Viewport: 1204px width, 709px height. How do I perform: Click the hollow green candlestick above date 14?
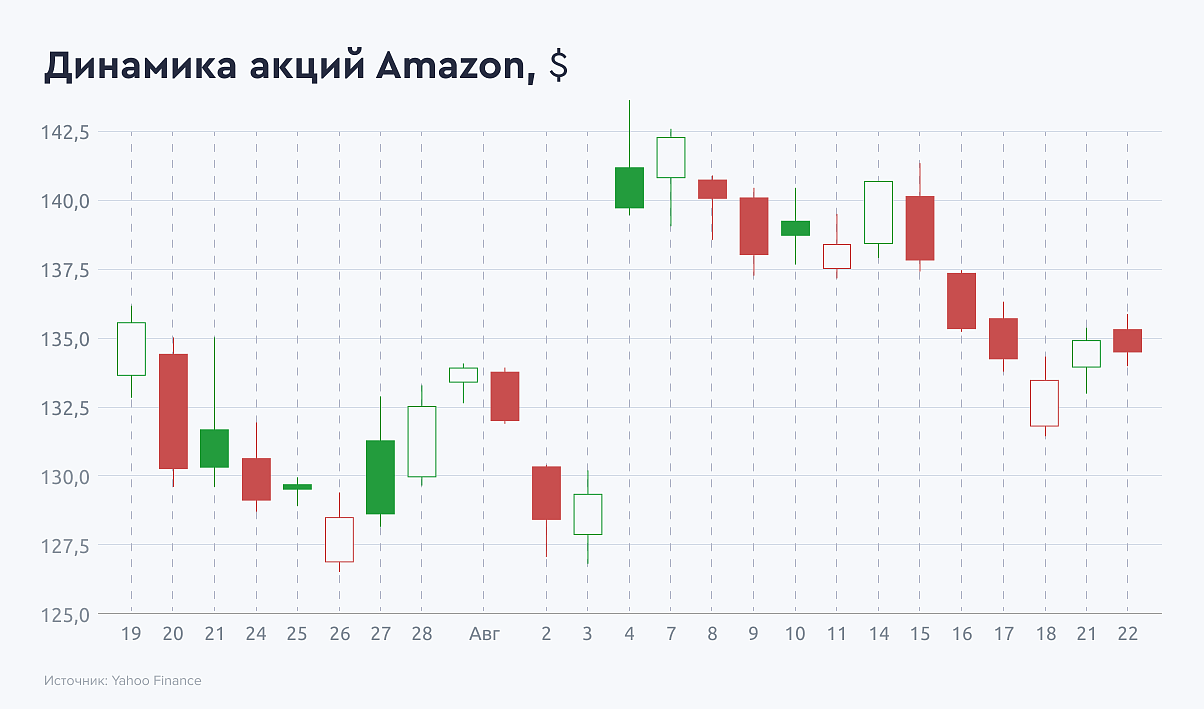click(x=878, y=212)
